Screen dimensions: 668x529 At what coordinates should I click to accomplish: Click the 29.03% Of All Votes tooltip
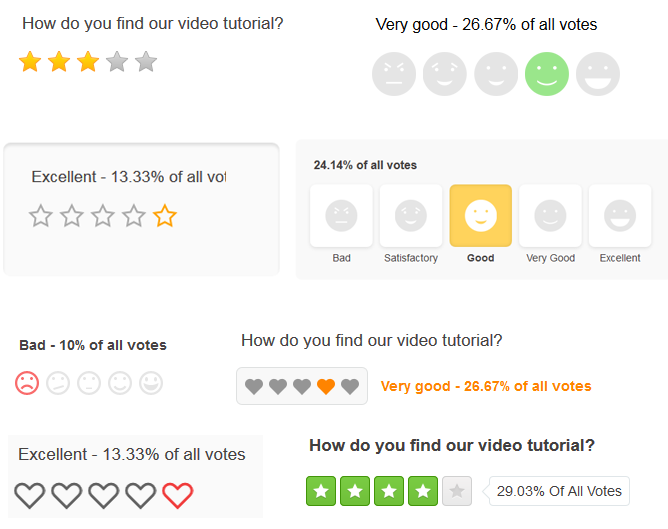559,491
